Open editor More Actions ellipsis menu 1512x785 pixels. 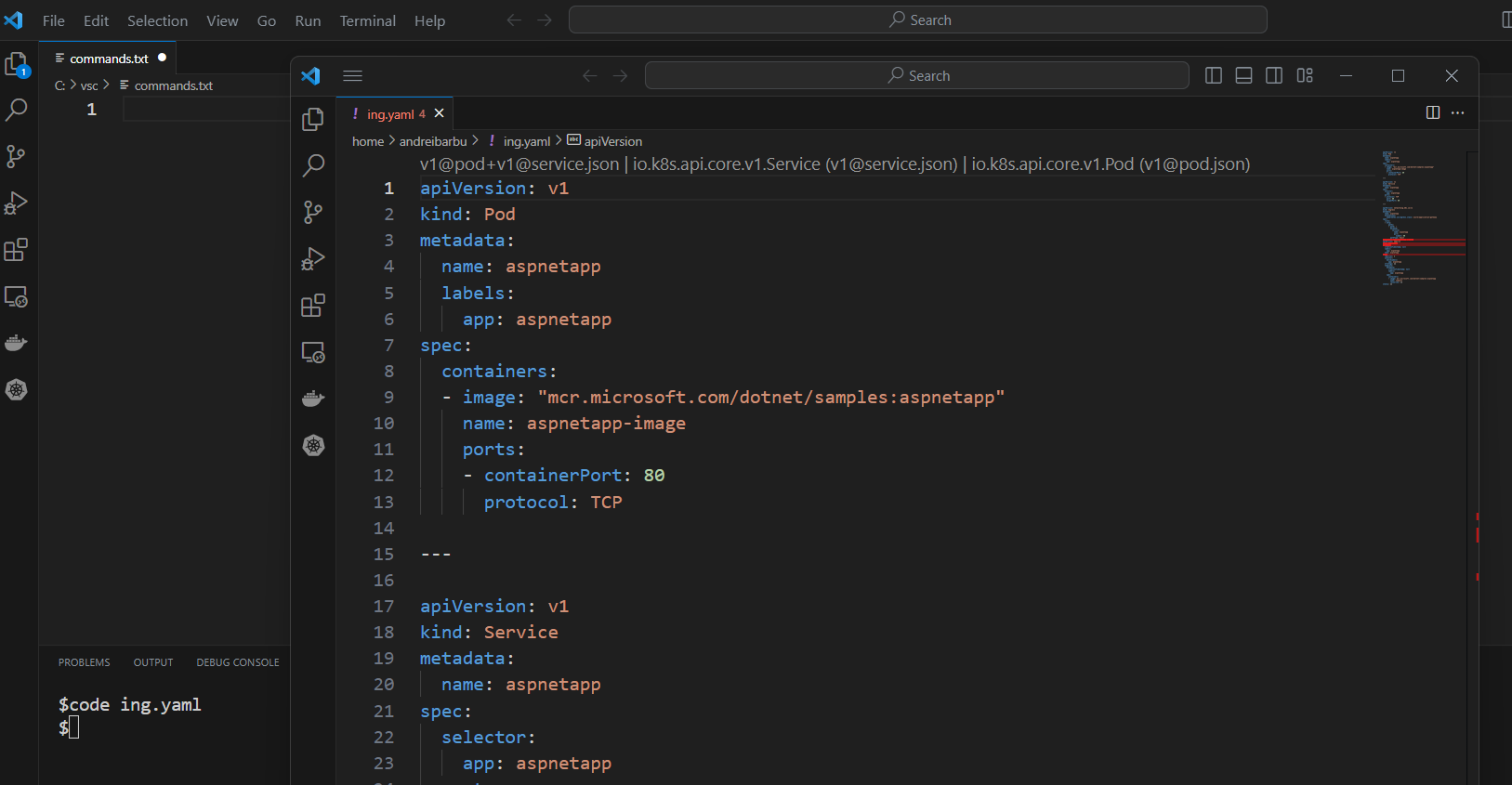click(1457, 112)
